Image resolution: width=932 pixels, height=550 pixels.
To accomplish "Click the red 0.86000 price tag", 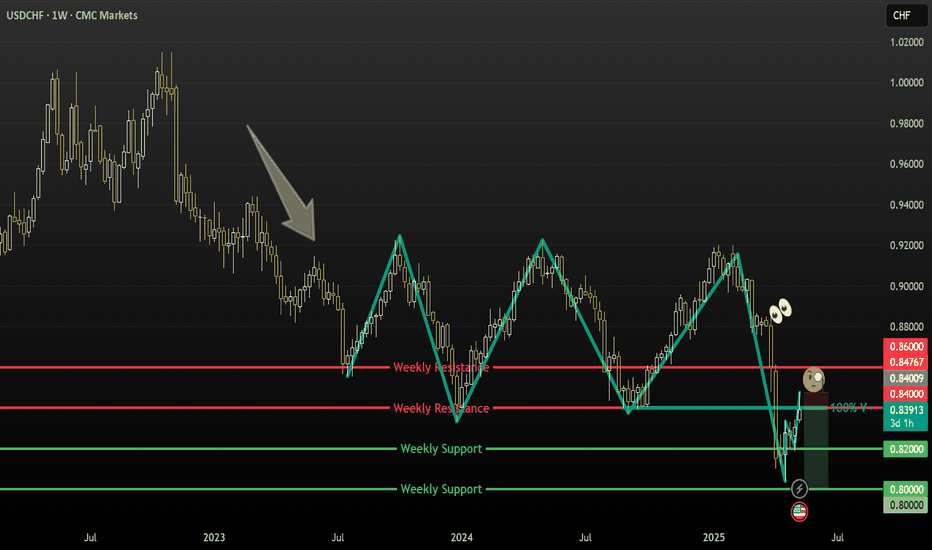I will tap(906, 347).
